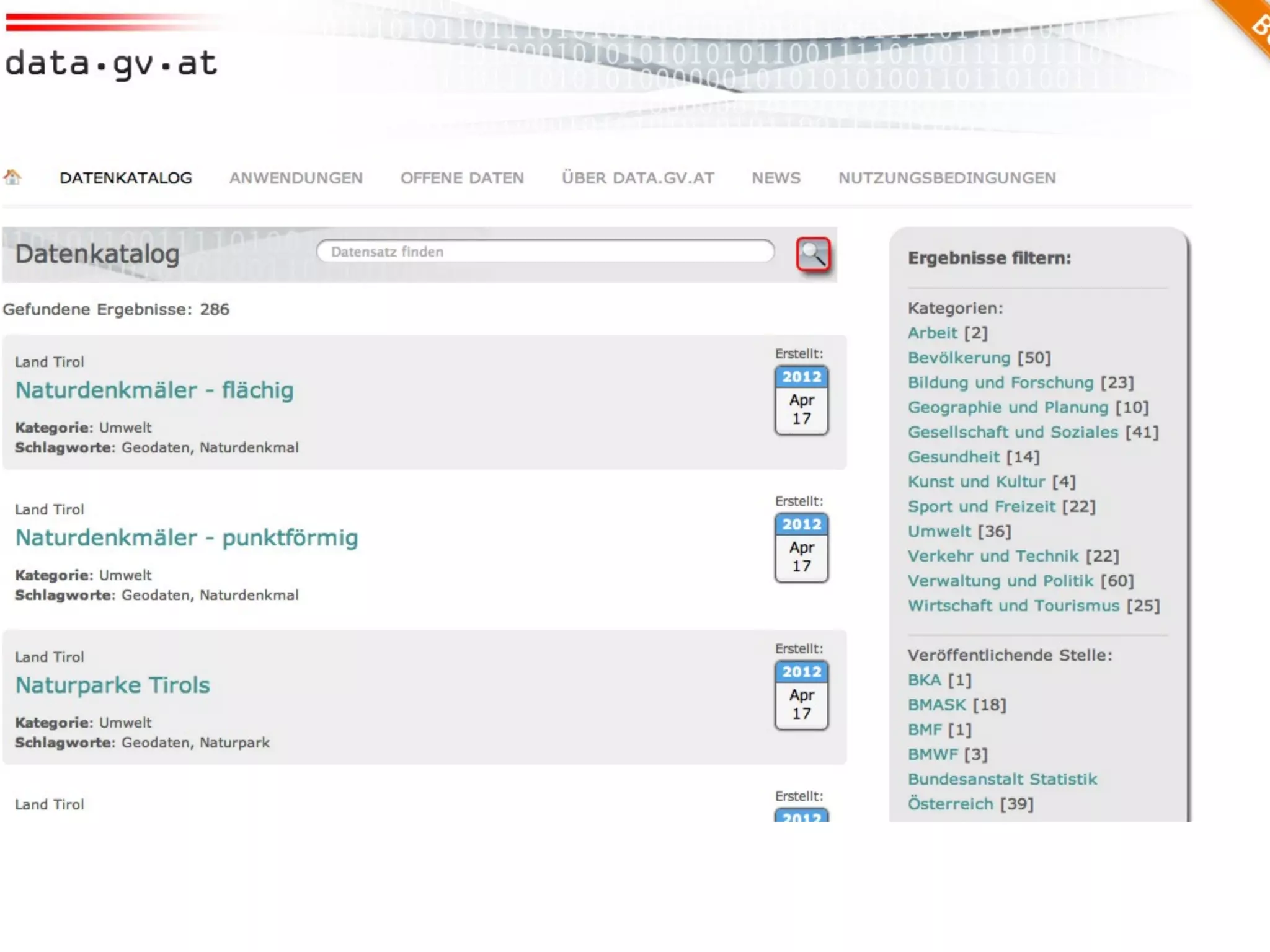The width and height of the screenshot is (1270, 952).
Task: Click calendar date icon for Naturdenkmäler punktförmig
Action: tap(801, 548)
